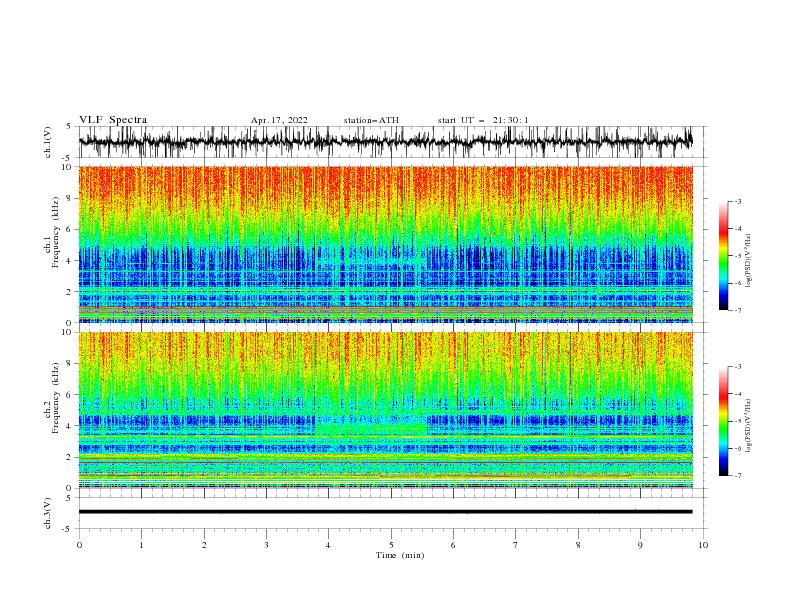
Task: Click the ch.1 'Frequency (kHz)' axis label
Action: (x=56, y=232)
